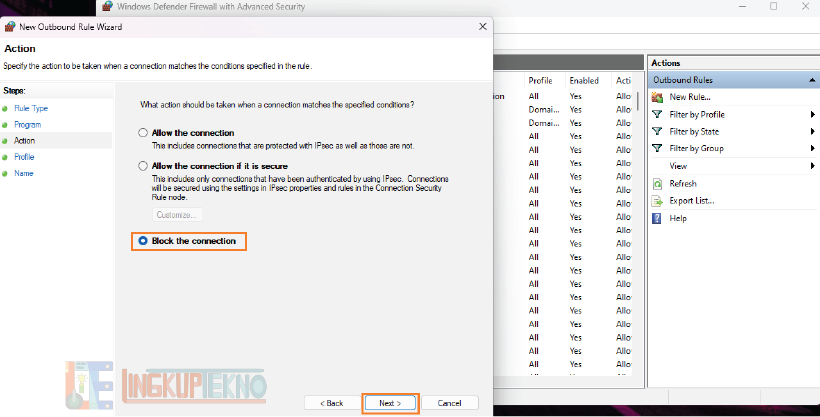Jump to the Rule Type step

[31, 108]
